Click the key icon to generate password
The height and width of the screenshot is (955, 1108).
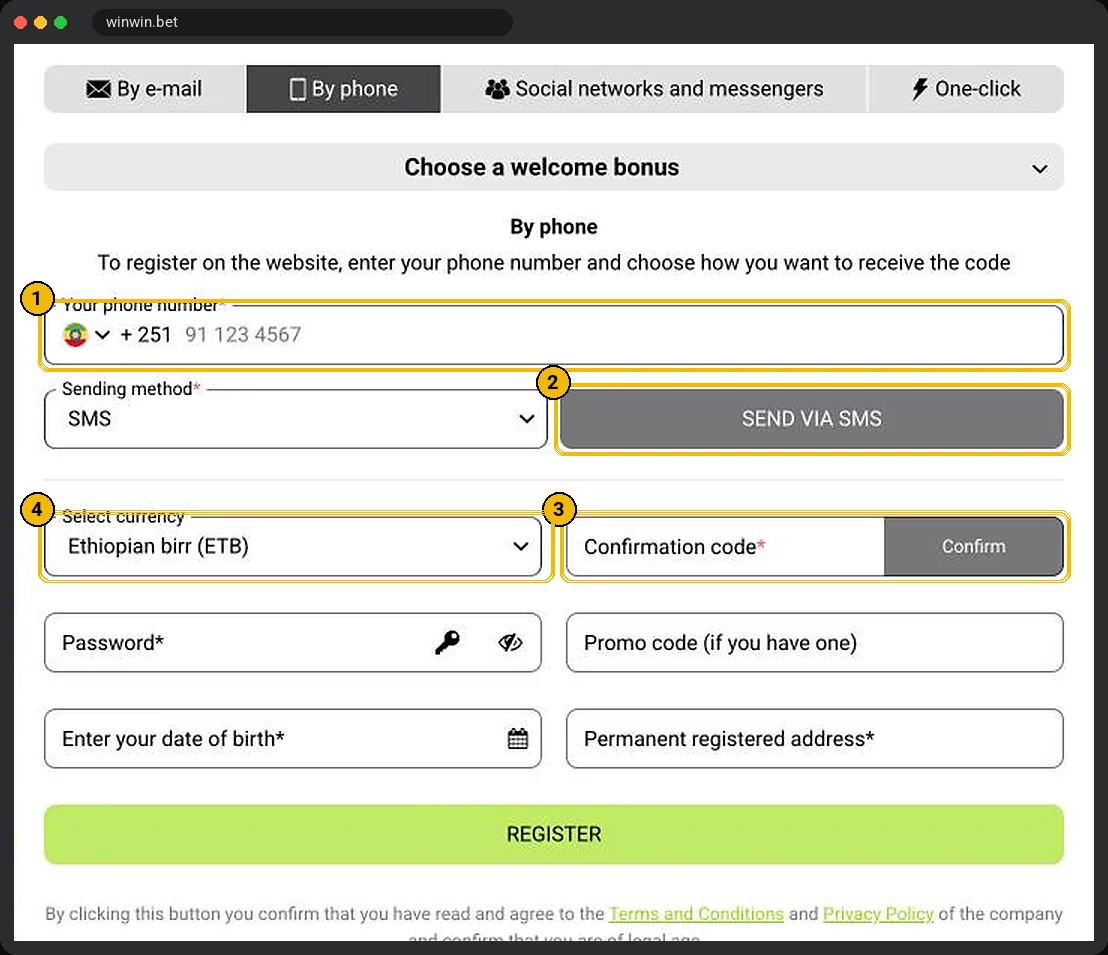(x=447, y=643)
